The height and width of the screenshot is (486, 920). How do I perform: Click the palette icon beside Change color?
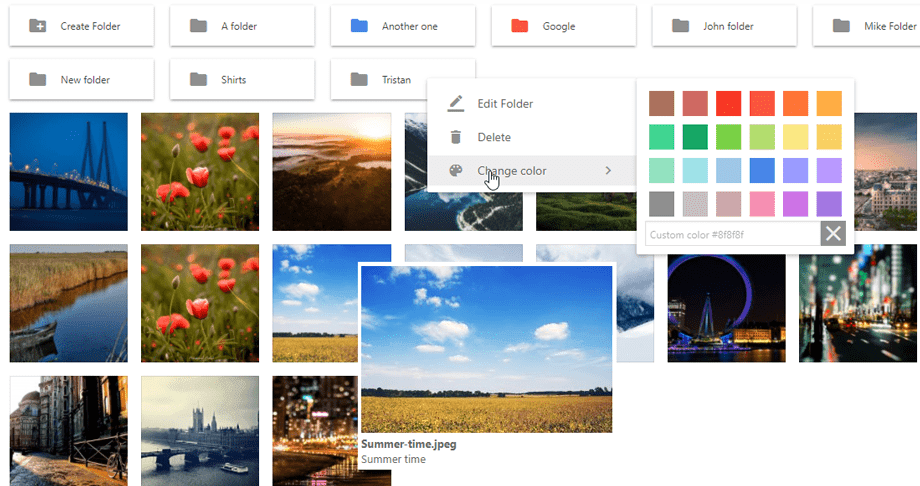455,171
